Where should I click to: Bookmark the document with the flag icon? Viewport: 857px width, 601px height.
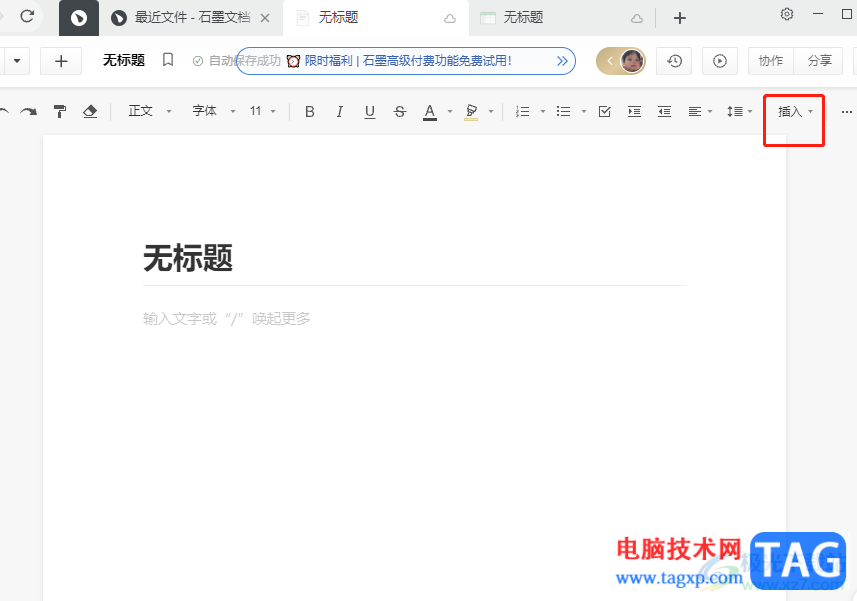[x=168, y=60]
